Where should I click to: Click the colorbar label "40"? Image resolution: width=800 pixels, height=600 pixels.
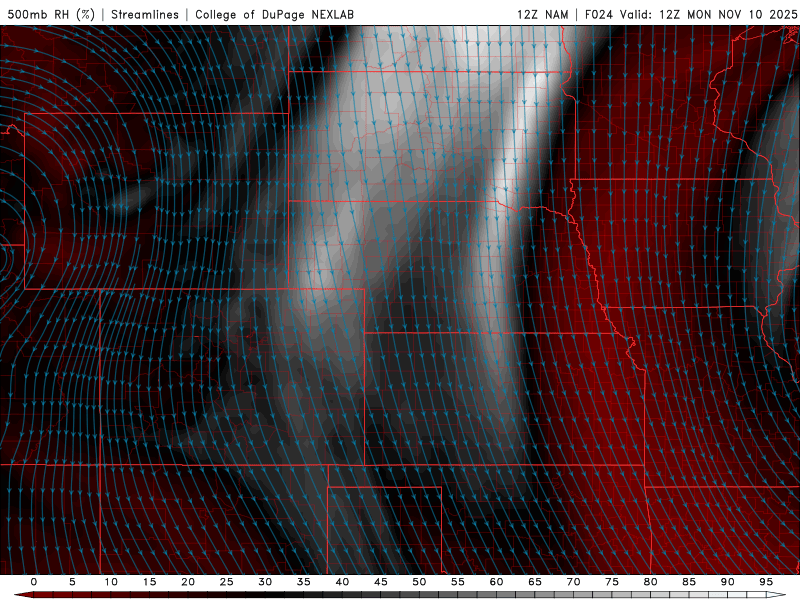342,582
